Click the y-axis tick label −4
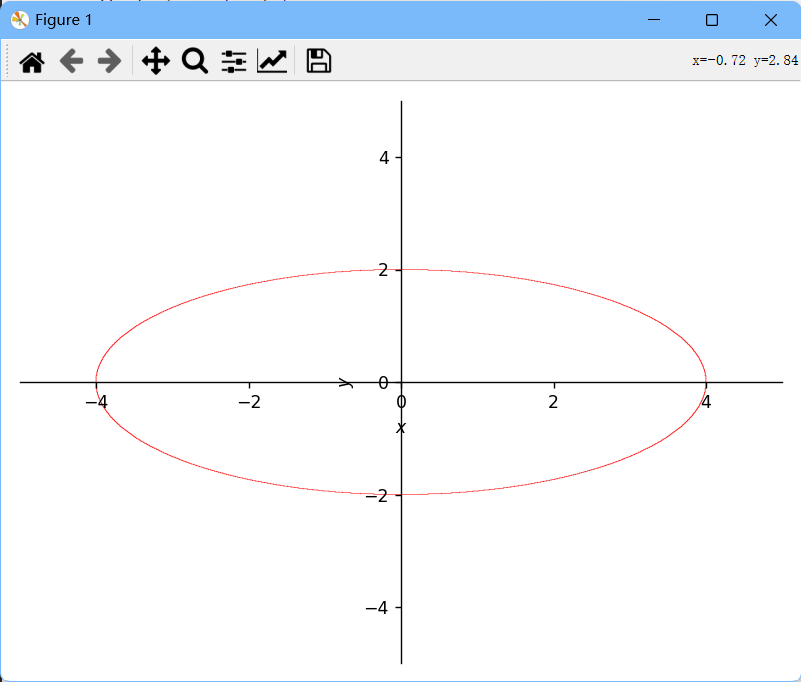 pyautogui.click(x=377, y=608)
